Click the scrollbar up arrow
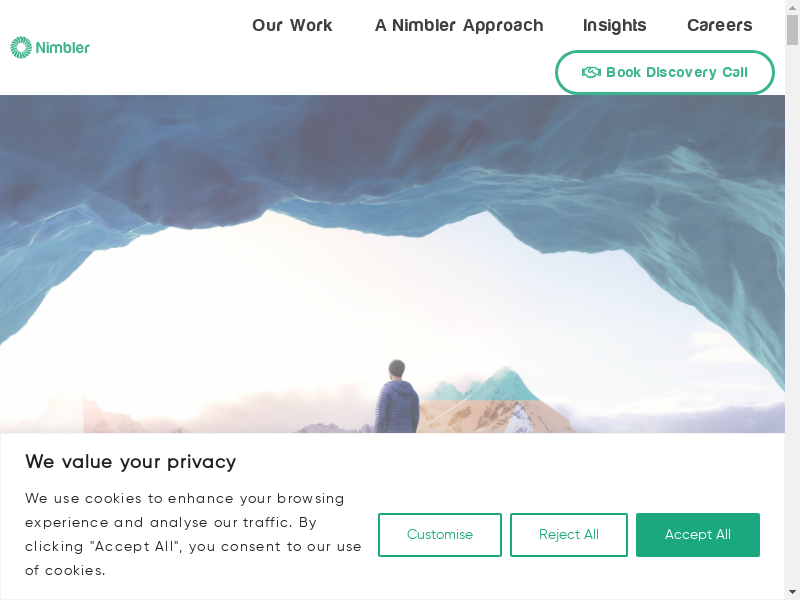This screenshot has width=800, height=600. coord(792,7)
